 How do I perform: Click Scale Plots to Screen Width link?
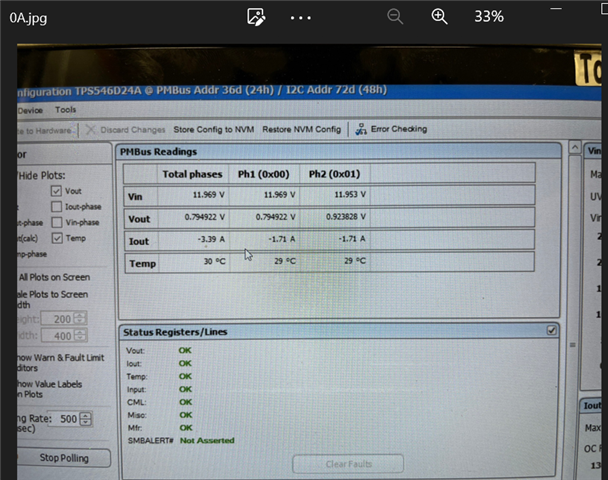tap(52, 299)
